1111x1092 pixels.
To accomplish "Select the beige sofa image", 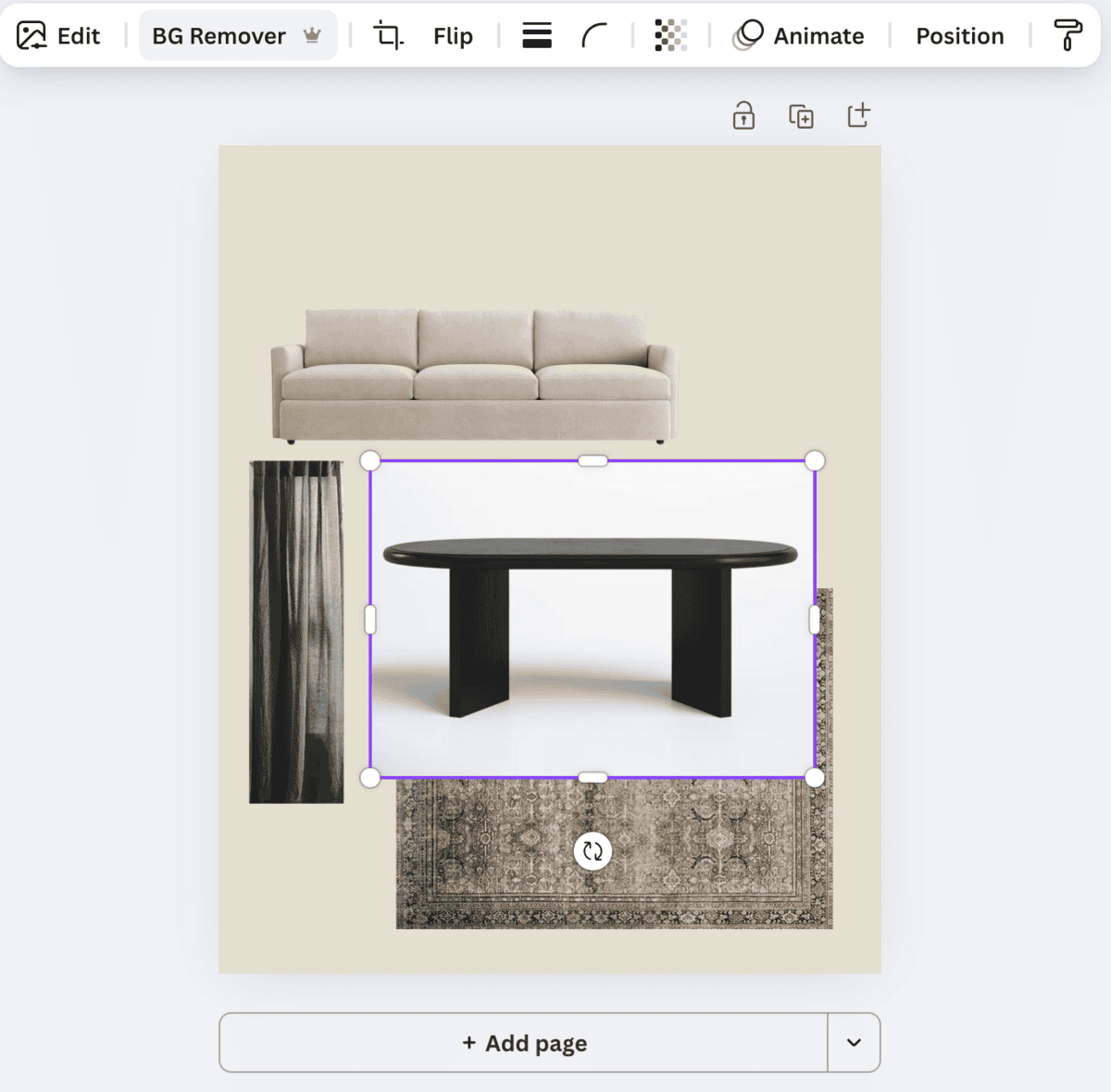I will point(474,376).
